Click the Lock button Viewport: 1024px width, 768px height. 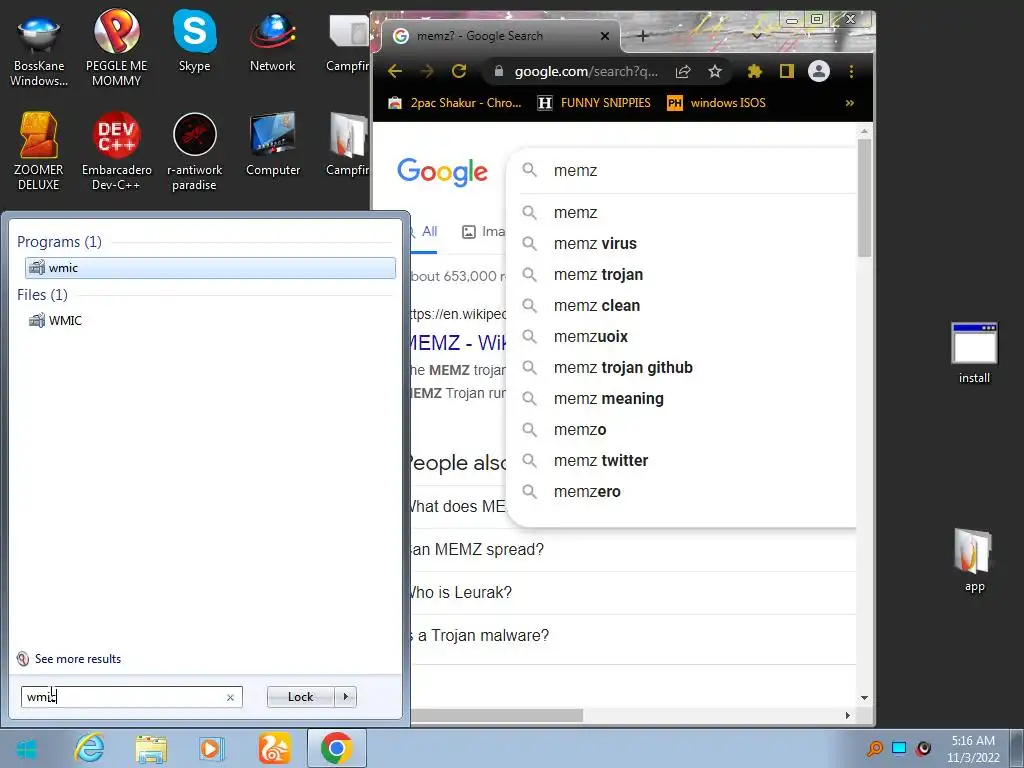point(300,697)
